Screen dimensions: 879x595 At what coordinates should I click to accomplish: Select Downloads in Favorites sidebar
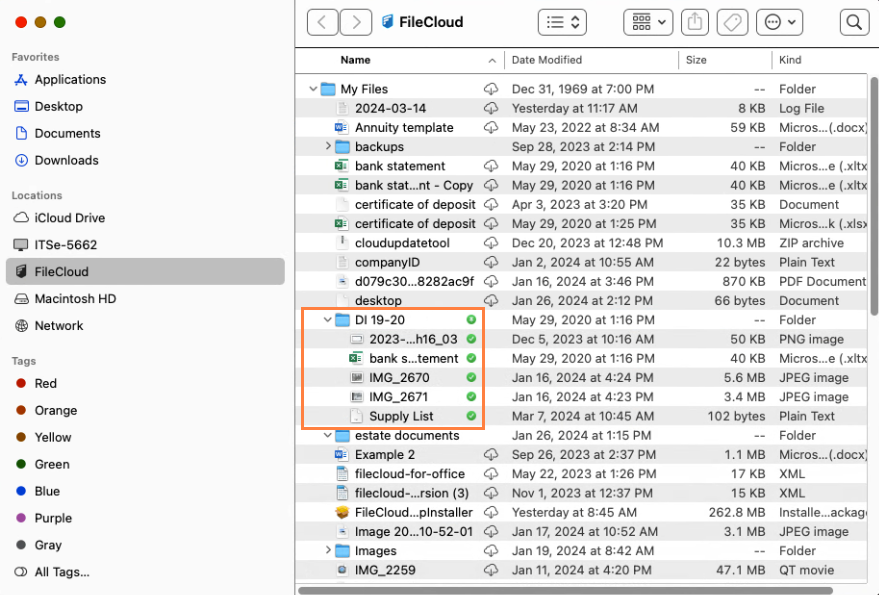pos(66,160)
